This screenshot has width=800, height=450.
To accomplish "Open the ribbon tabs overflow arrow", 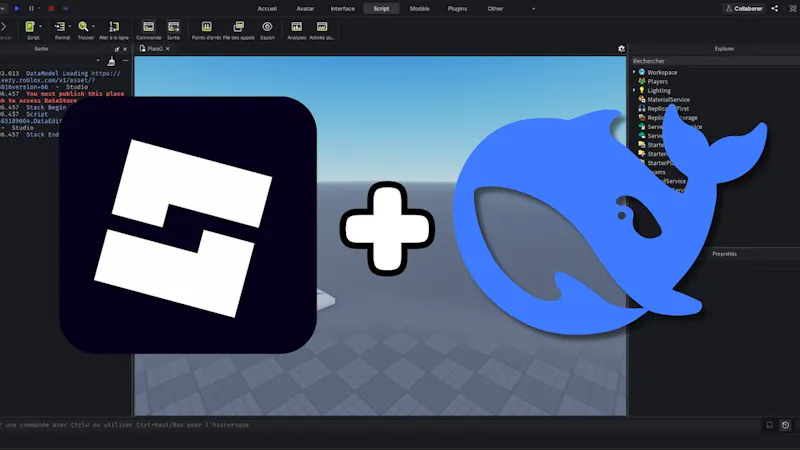I will point(534,9).
